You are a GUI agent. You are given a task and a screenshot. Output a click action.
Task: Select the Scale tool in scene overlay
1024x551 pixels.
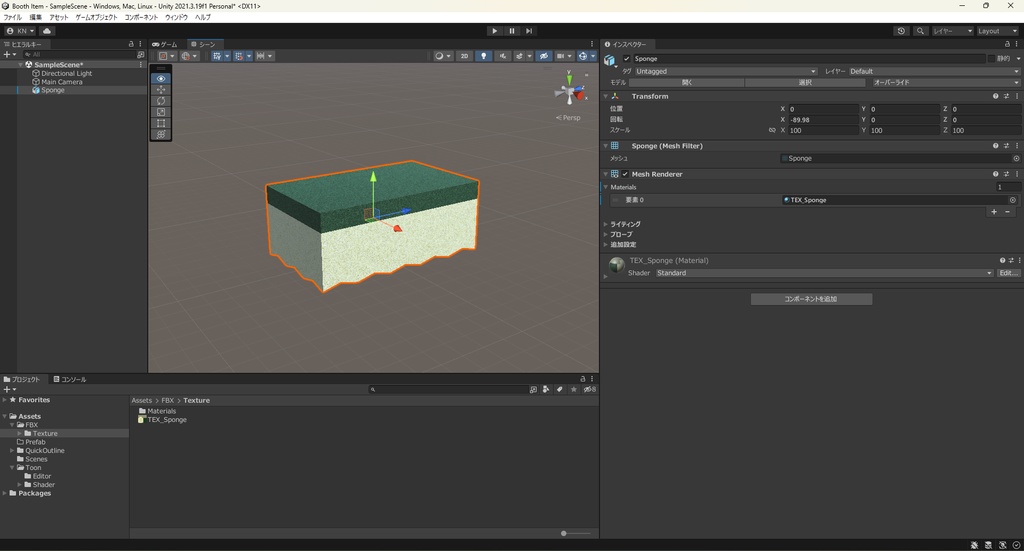tap(161, 112)
